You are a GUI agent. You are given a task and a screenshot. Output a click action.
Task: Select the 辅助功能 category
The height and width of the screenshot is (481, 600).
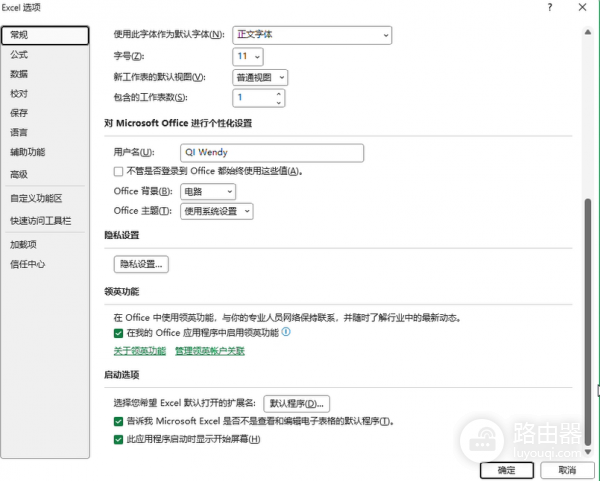[x=28, y=152]
